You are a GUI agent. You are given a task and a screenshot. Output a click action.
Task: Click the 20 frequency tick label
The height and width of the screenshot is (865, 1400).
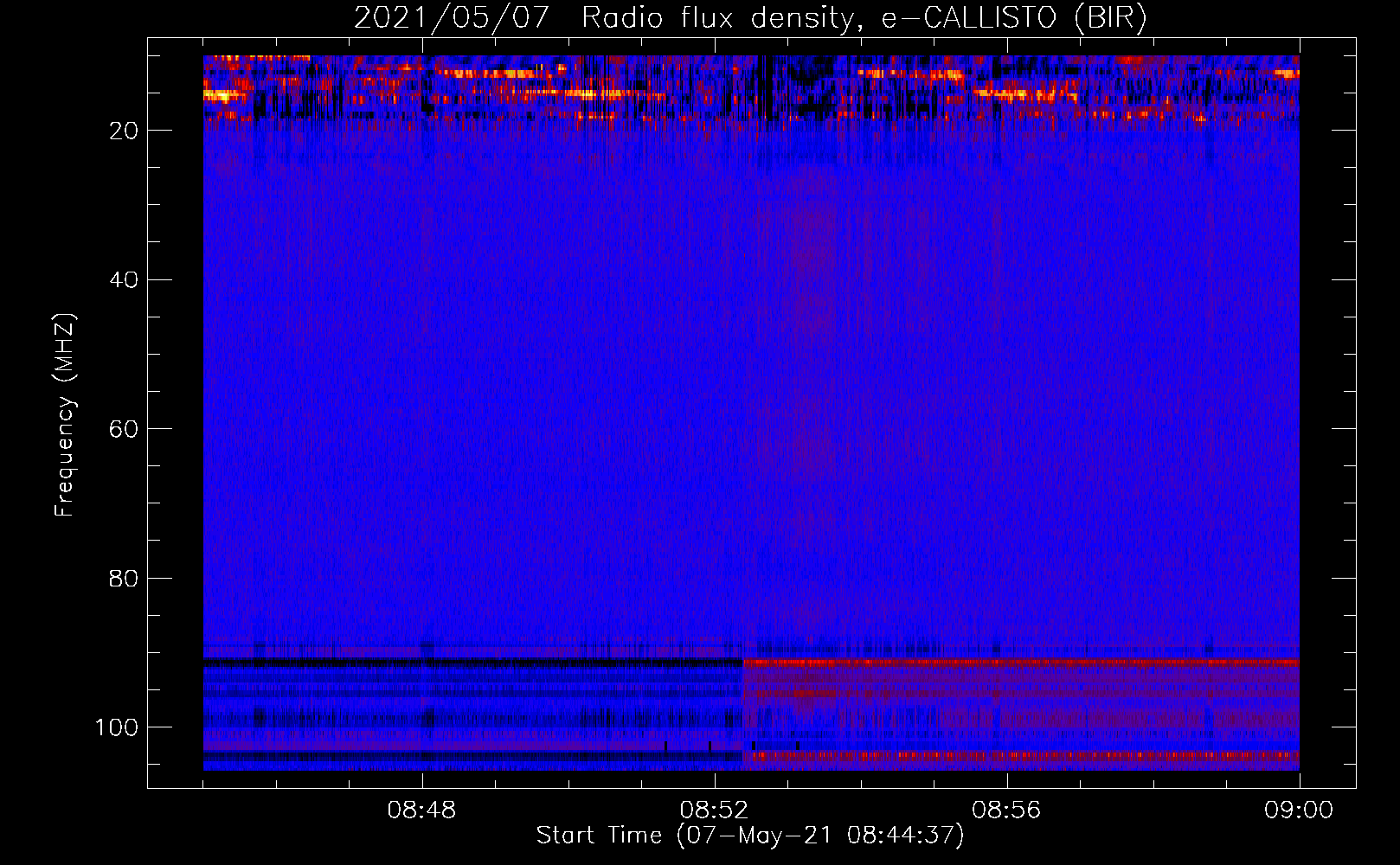tap(124, 131)
